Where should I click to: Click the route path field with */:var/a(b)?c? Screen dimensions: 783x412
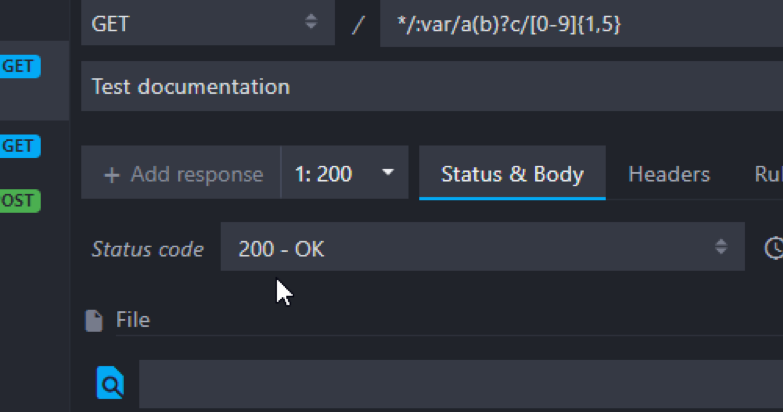pos(581,24)
